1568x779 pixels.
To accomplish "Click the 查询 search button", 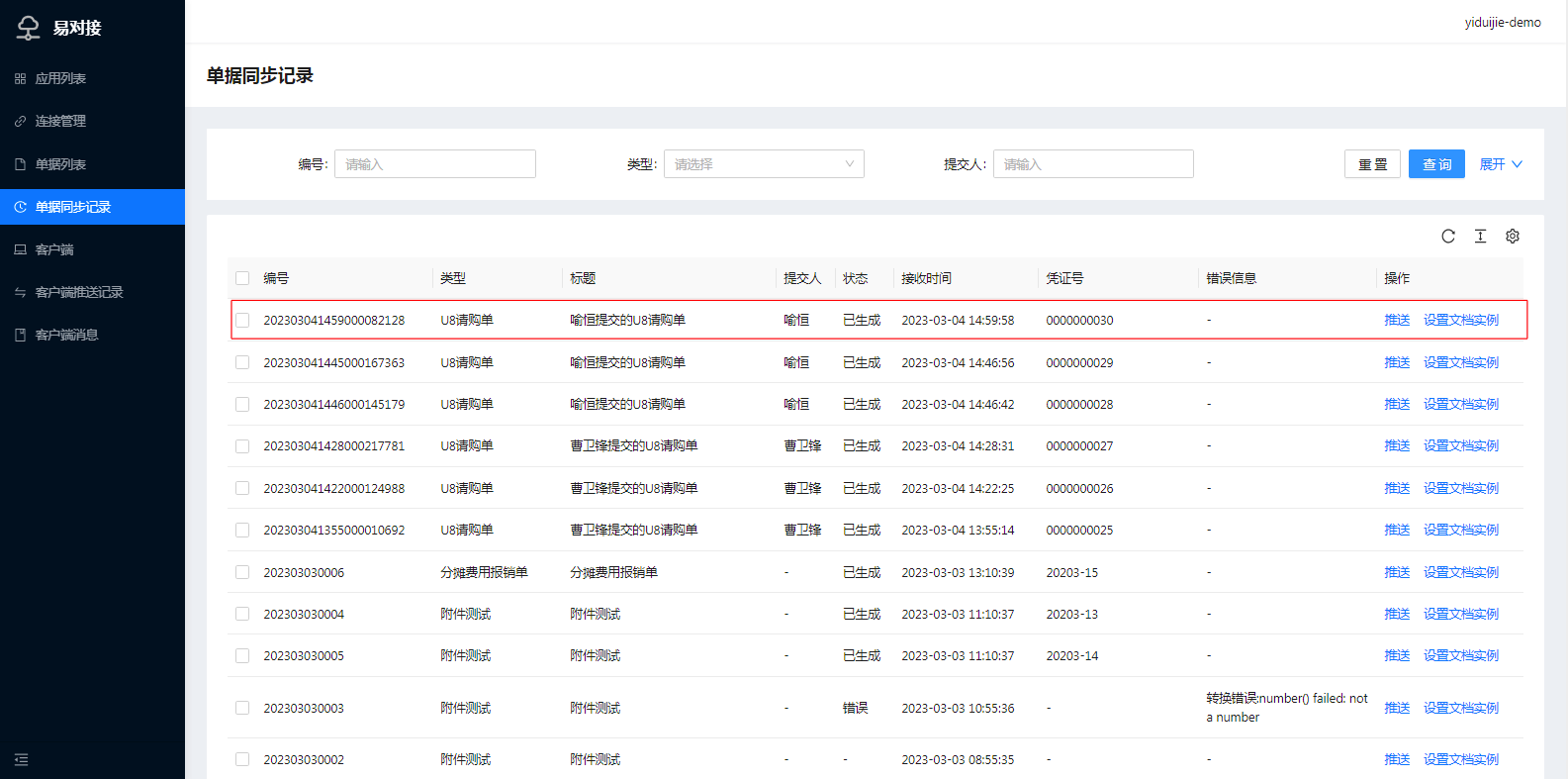I will 1436,164.
